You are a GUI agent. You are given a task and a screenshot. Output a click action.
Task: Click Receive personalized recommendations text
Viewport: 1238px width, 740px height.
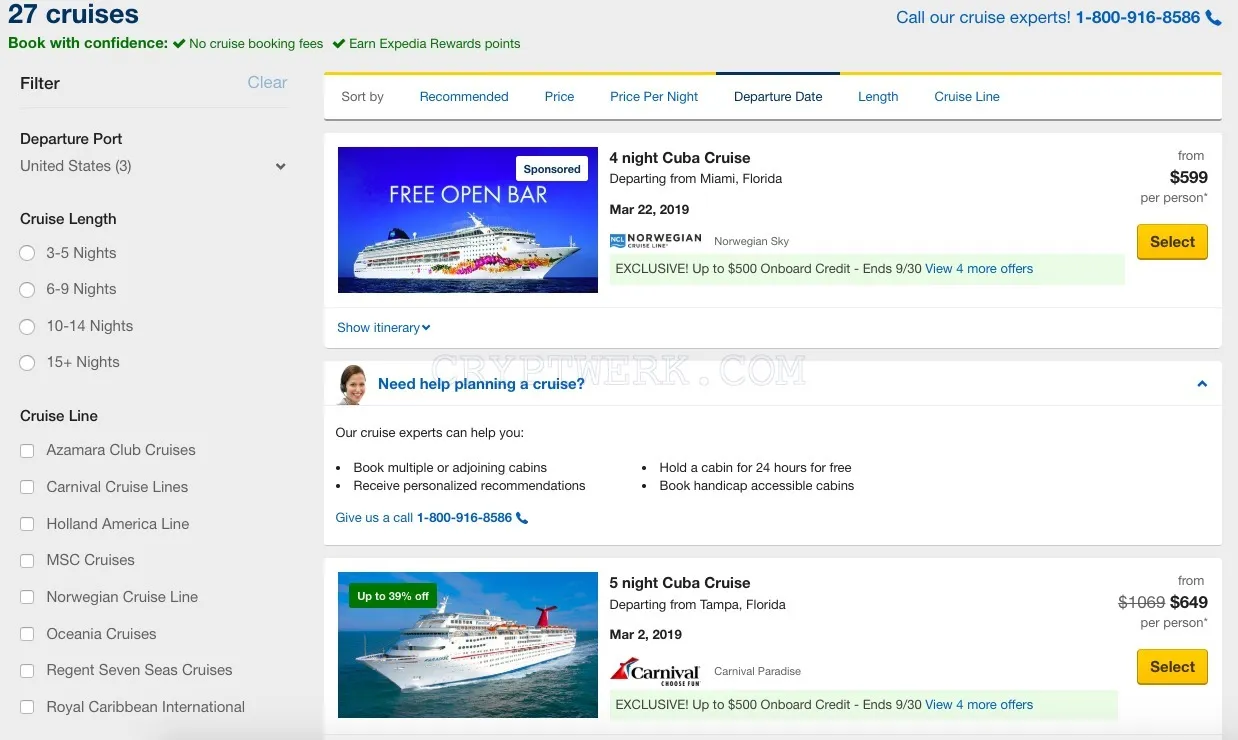pyautogui.click(x=469, y=486)
